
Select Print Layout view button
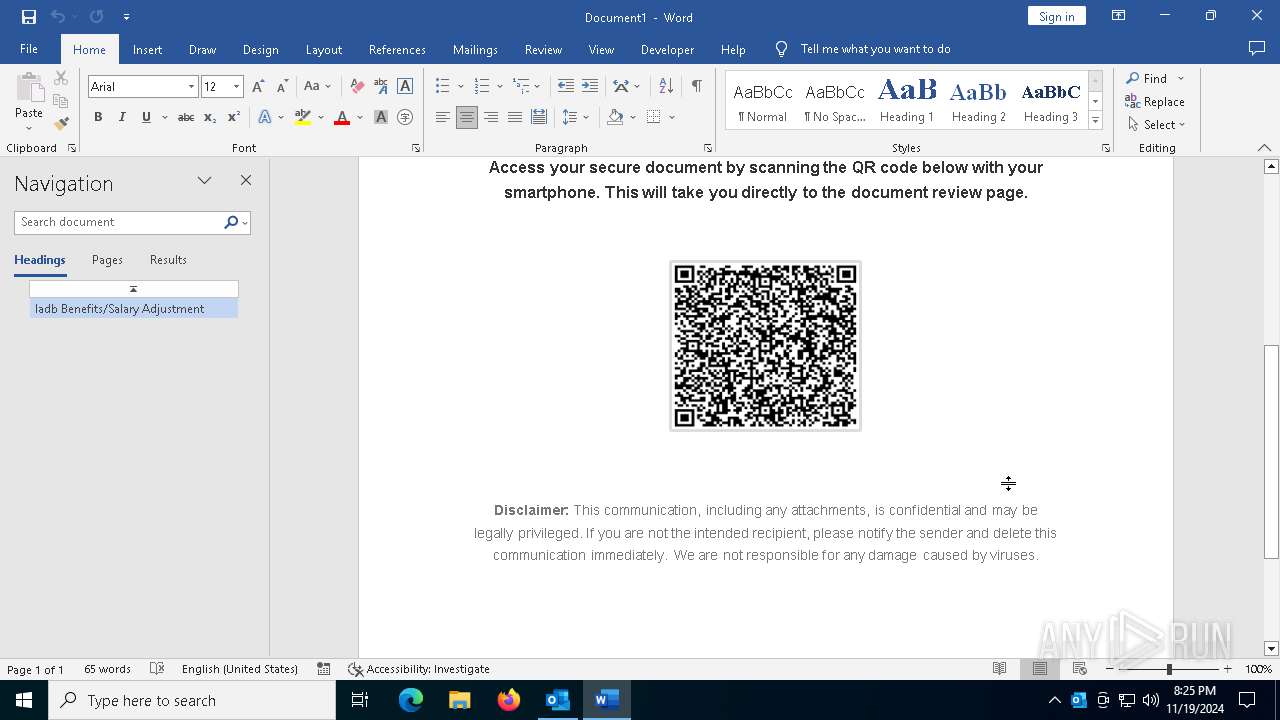1039,669
